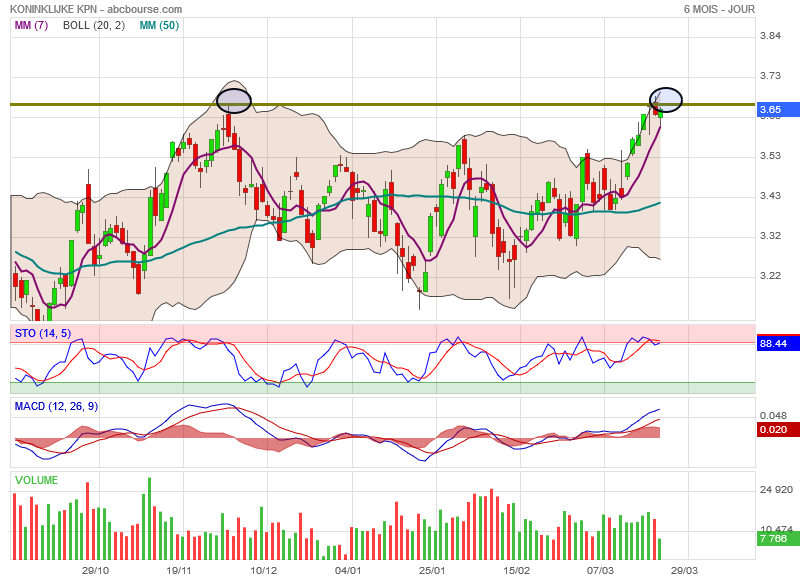The image size is (800, 580).
Task: Click the KONINKLIJKE KPN - abcbourse.com title
Action: pyautogui.click(x=96, y=9)
